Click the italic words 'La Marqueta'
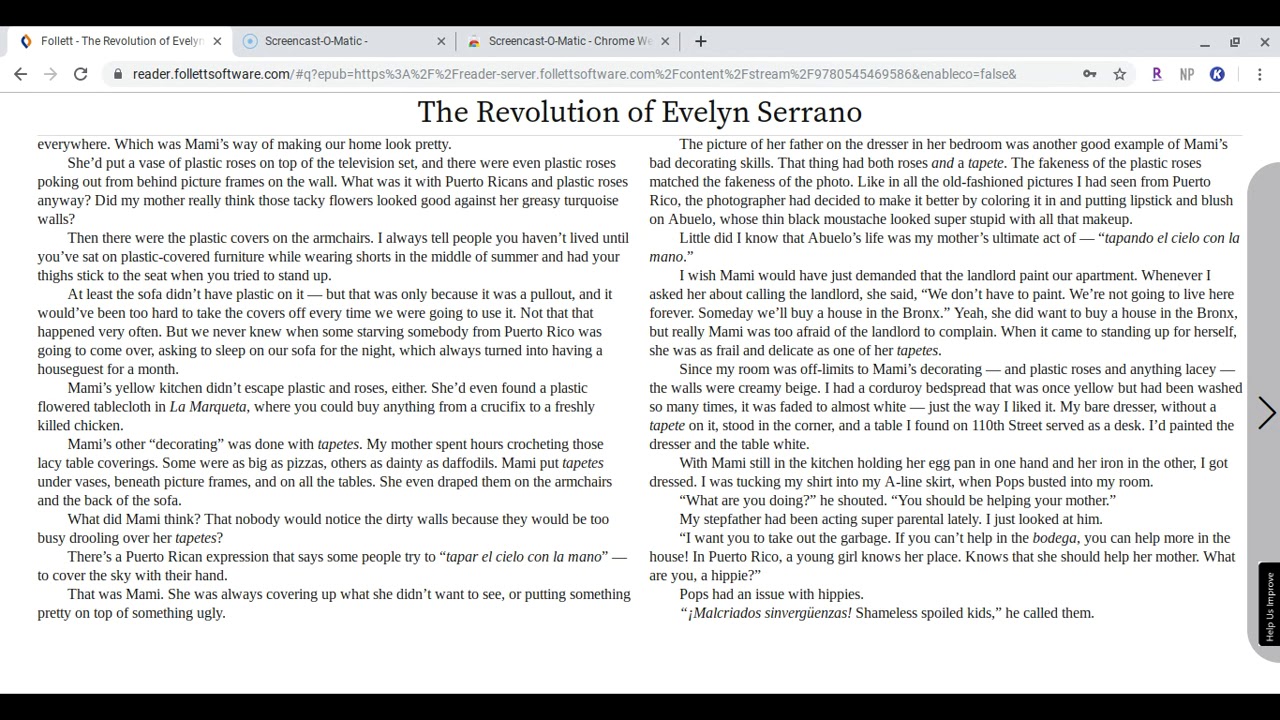Image resolution: width=1280 pixels, height=720 pixels. tap(208, 407)
